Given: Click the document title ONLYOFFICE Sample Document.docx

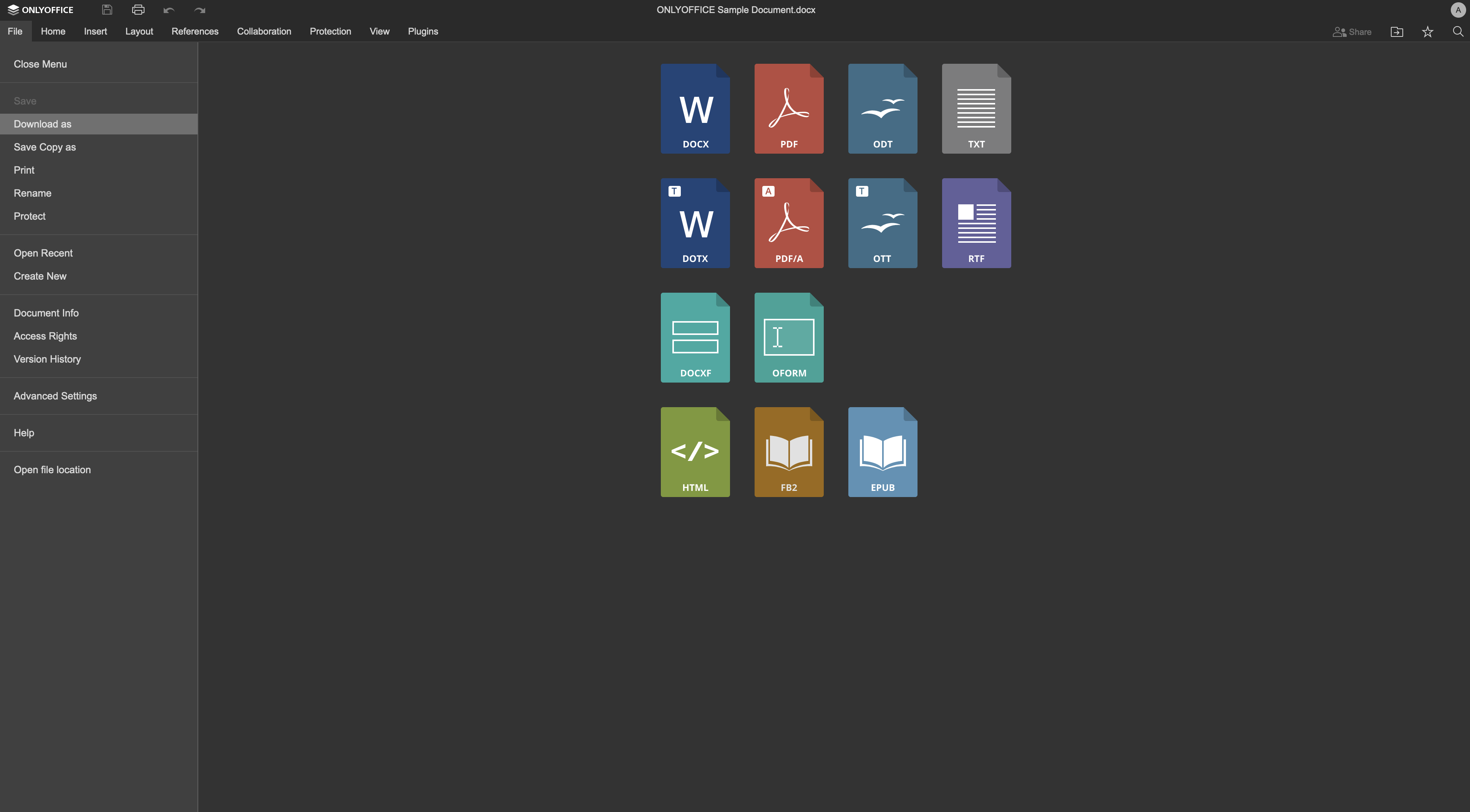Looking at the screenshot, I should pos(735,10).
